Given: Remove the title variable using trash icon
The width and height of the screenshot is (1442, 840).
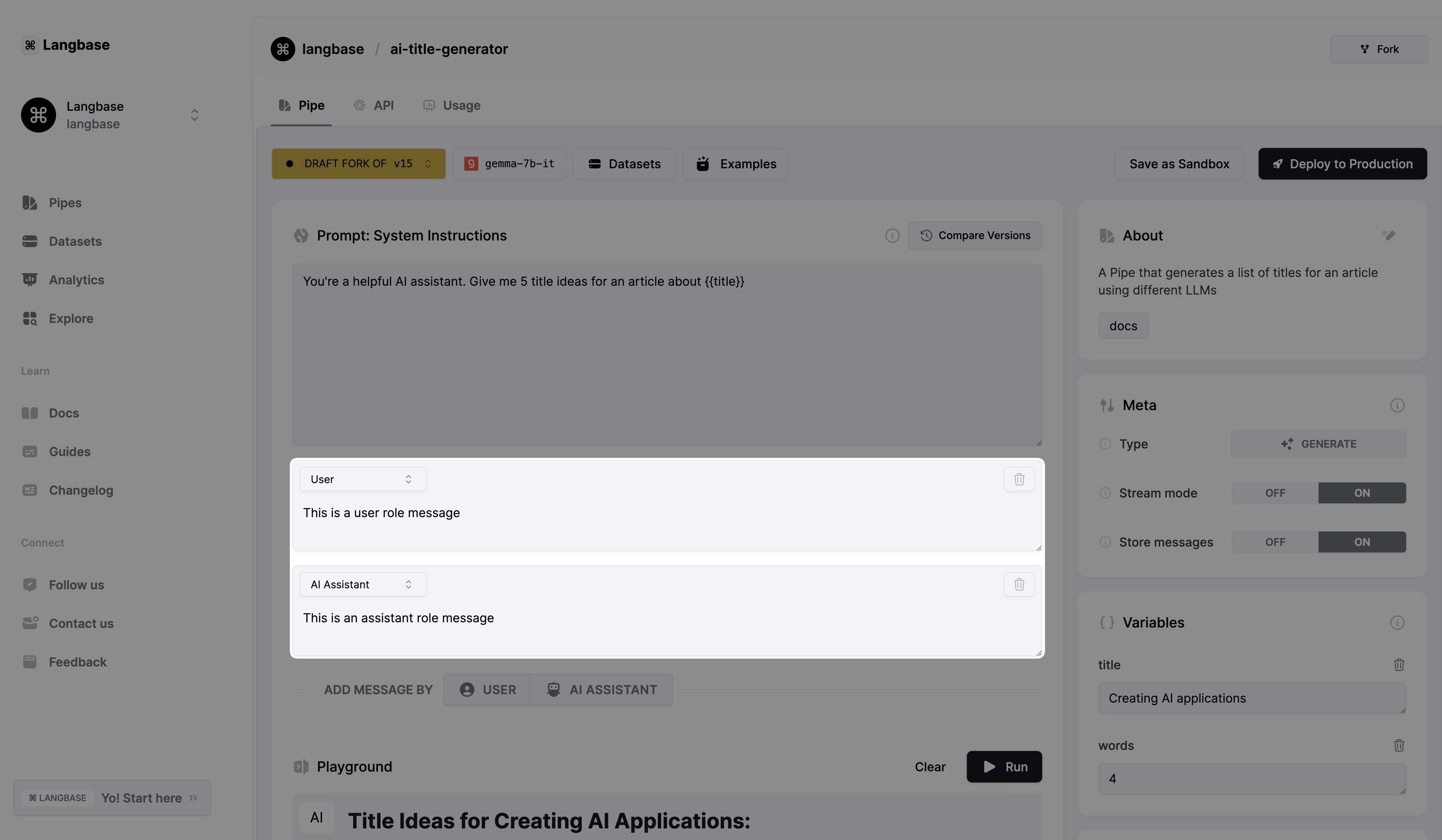Looking at the screenshot, I should coord(1399,665).
